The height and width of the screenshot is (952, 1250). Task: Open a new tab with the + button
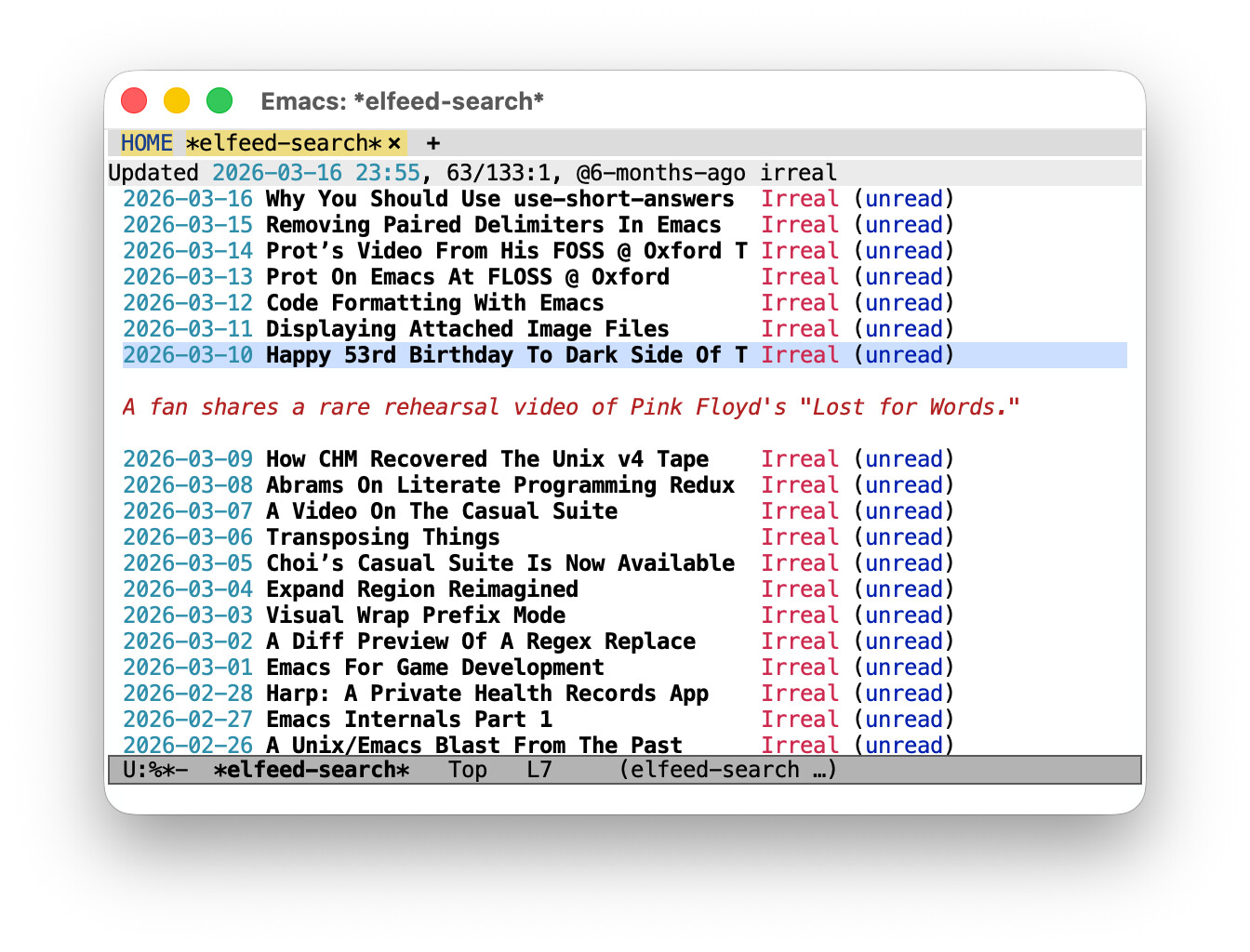click(x=432, y=143)
